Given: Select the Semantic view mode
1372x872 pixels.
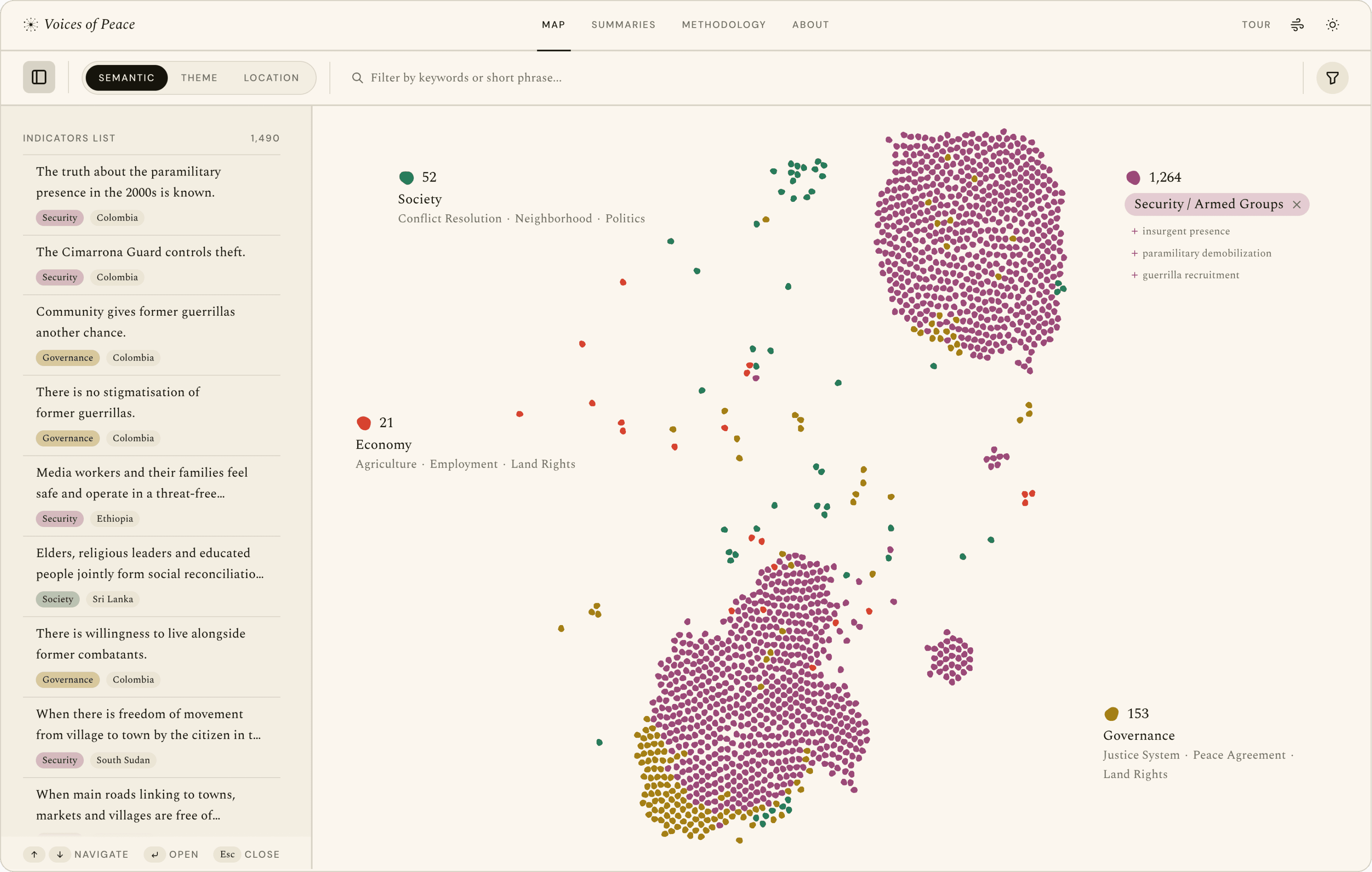Looking at the screenshot, I should (127, 77).
